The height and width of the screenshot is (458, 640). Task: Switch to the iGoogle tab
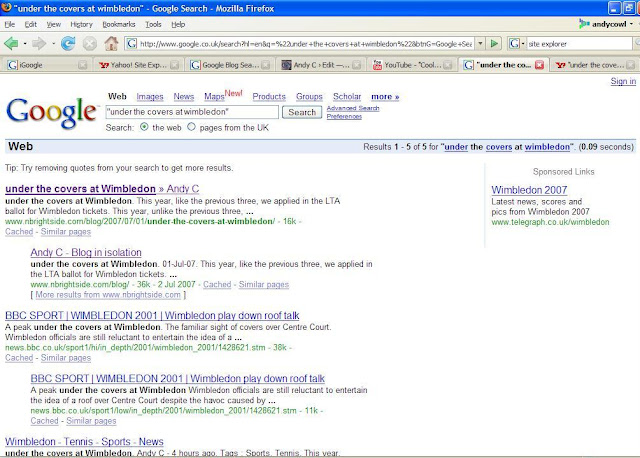[45, 65]
